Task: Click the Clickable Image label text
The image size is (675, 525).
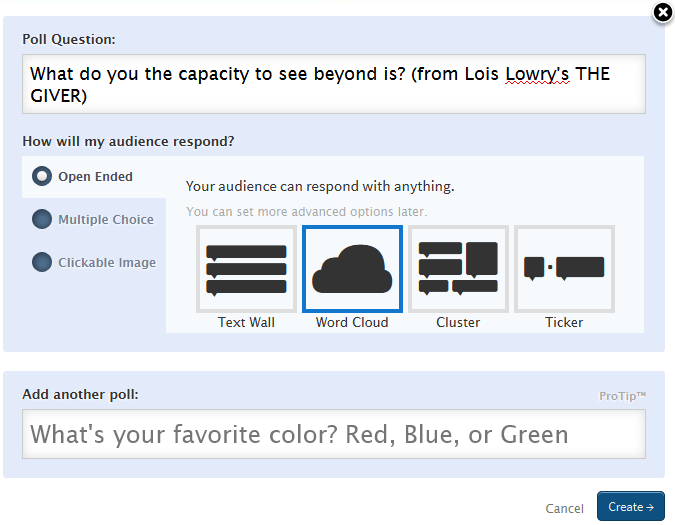Action: pyautogui.click(x=107, y=262)
